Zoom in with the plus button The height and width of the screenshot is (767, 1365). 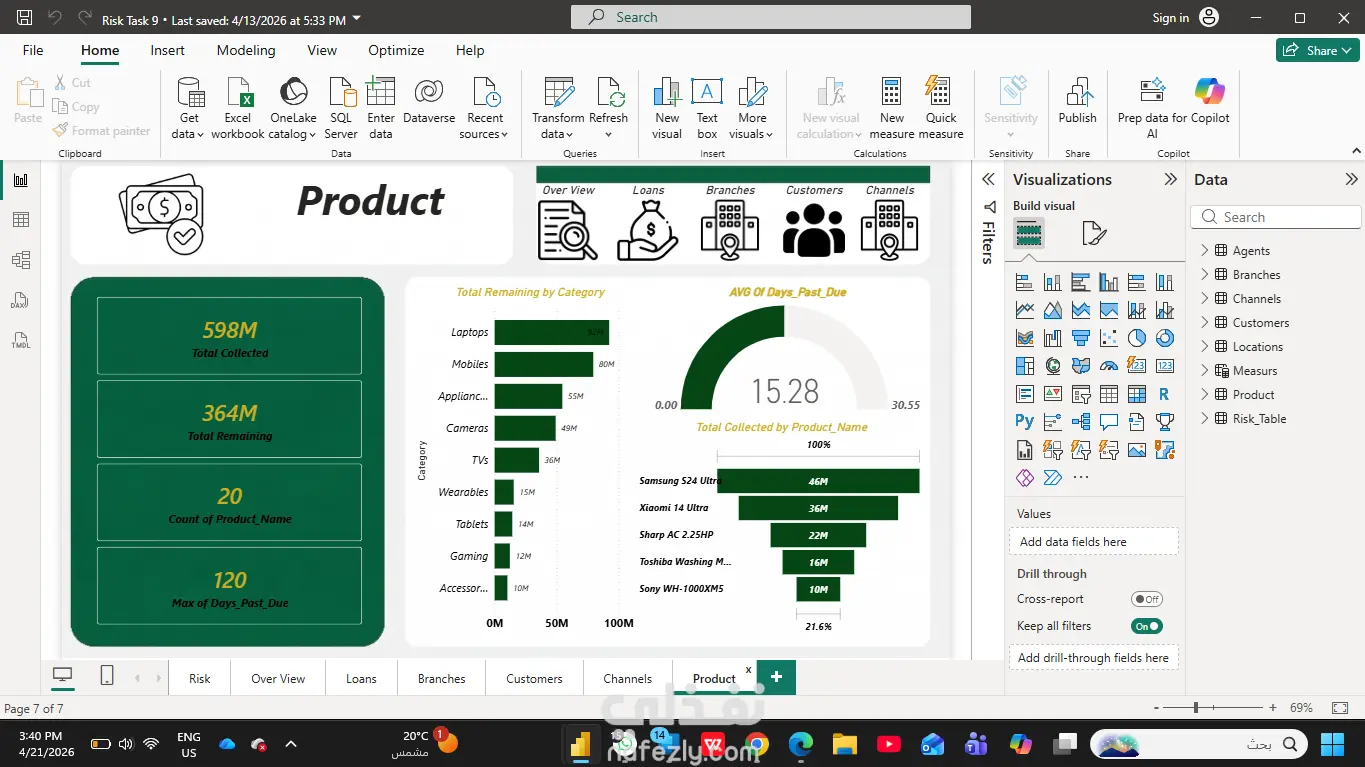(x=1272, y=708)
